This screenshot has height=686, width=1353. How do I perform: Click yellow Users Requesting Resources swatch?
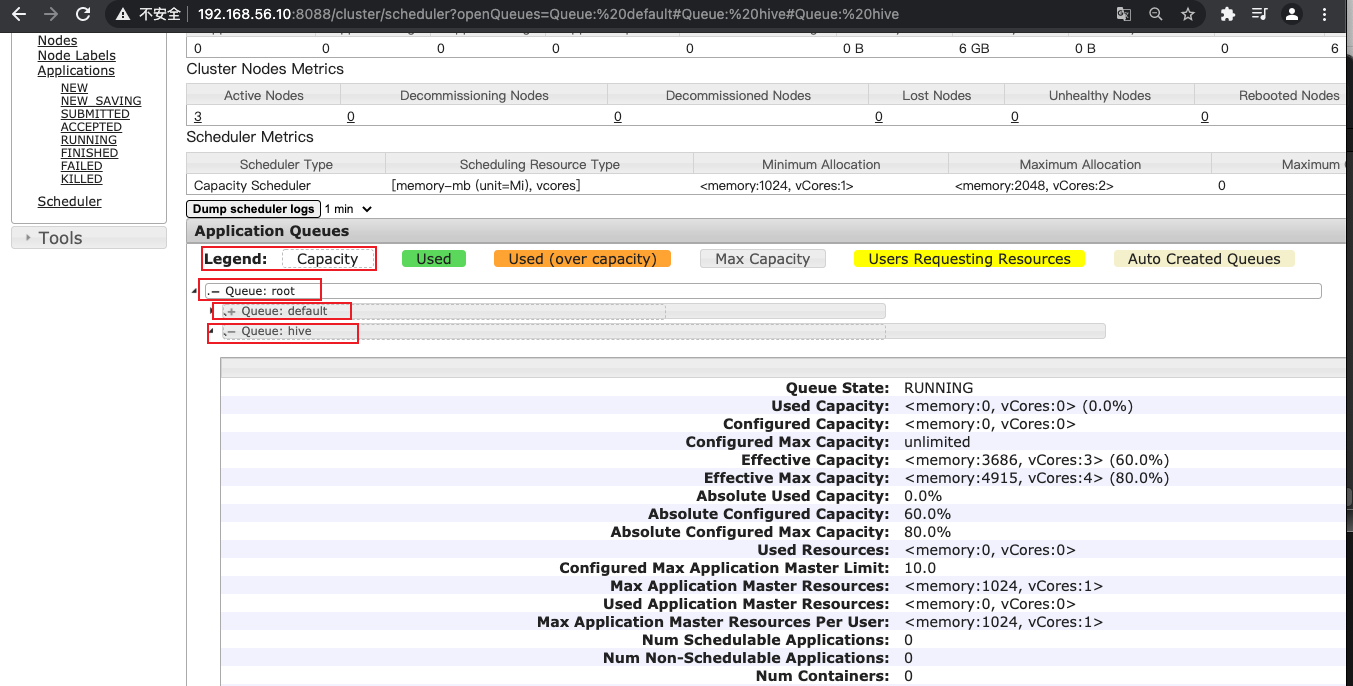click(x=969, y=259)
